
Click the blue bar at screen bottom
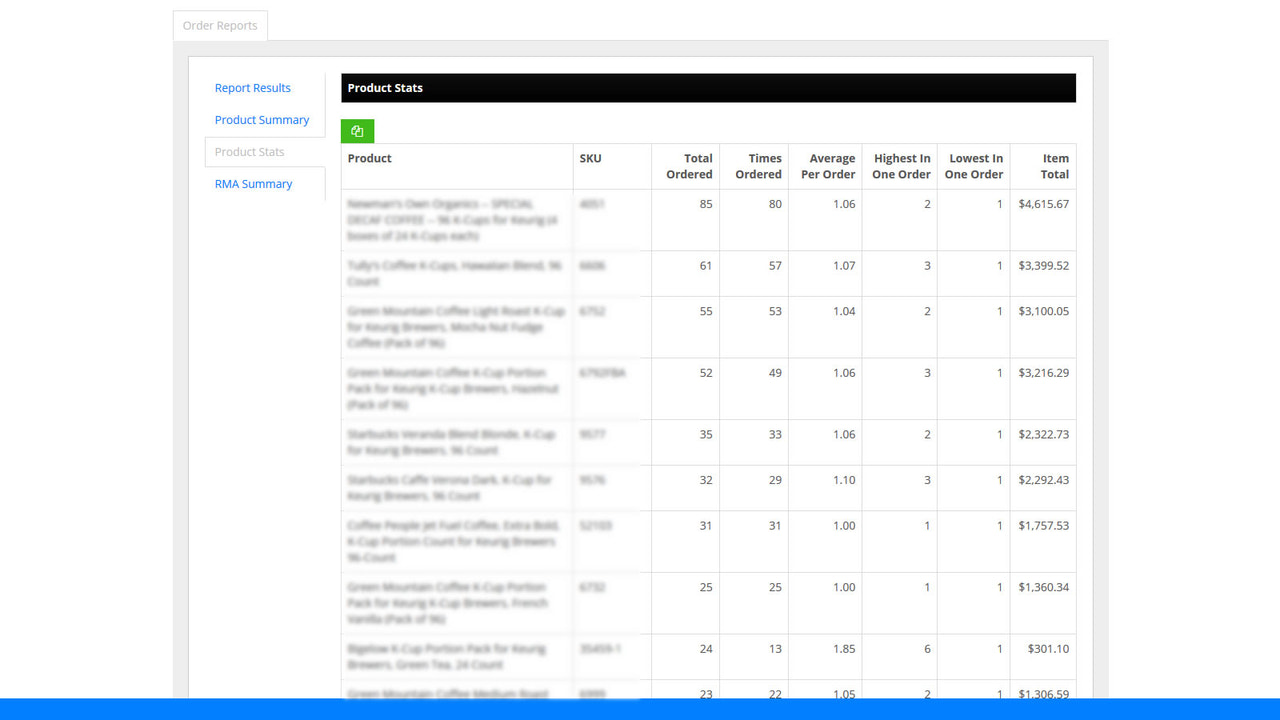point(640,712)
